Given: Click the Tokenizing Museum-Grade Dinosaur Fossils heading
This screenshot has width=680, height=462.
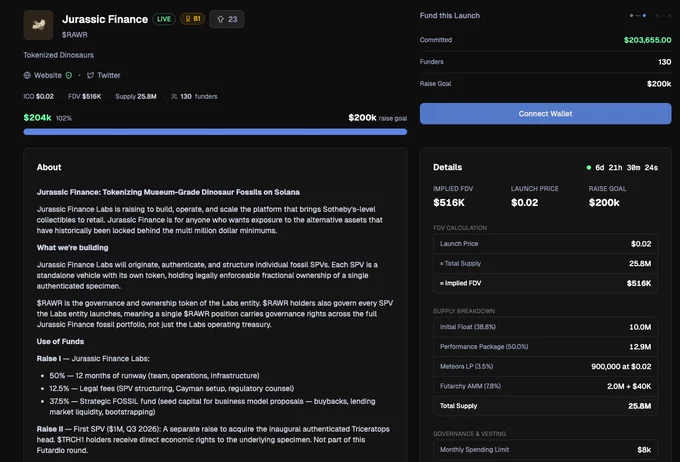Looking at the screenshot, I should click(168, 192).
